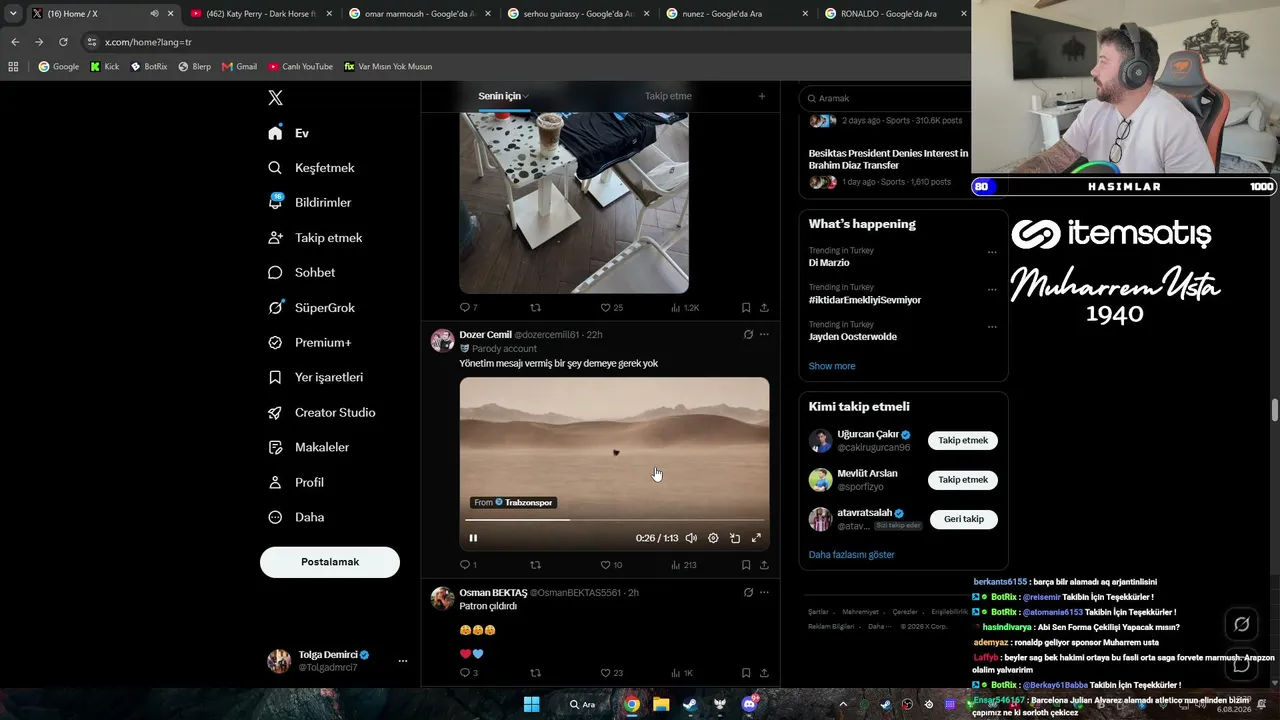Click Geri takip for atavratsalah

click(x=964, y=519)
